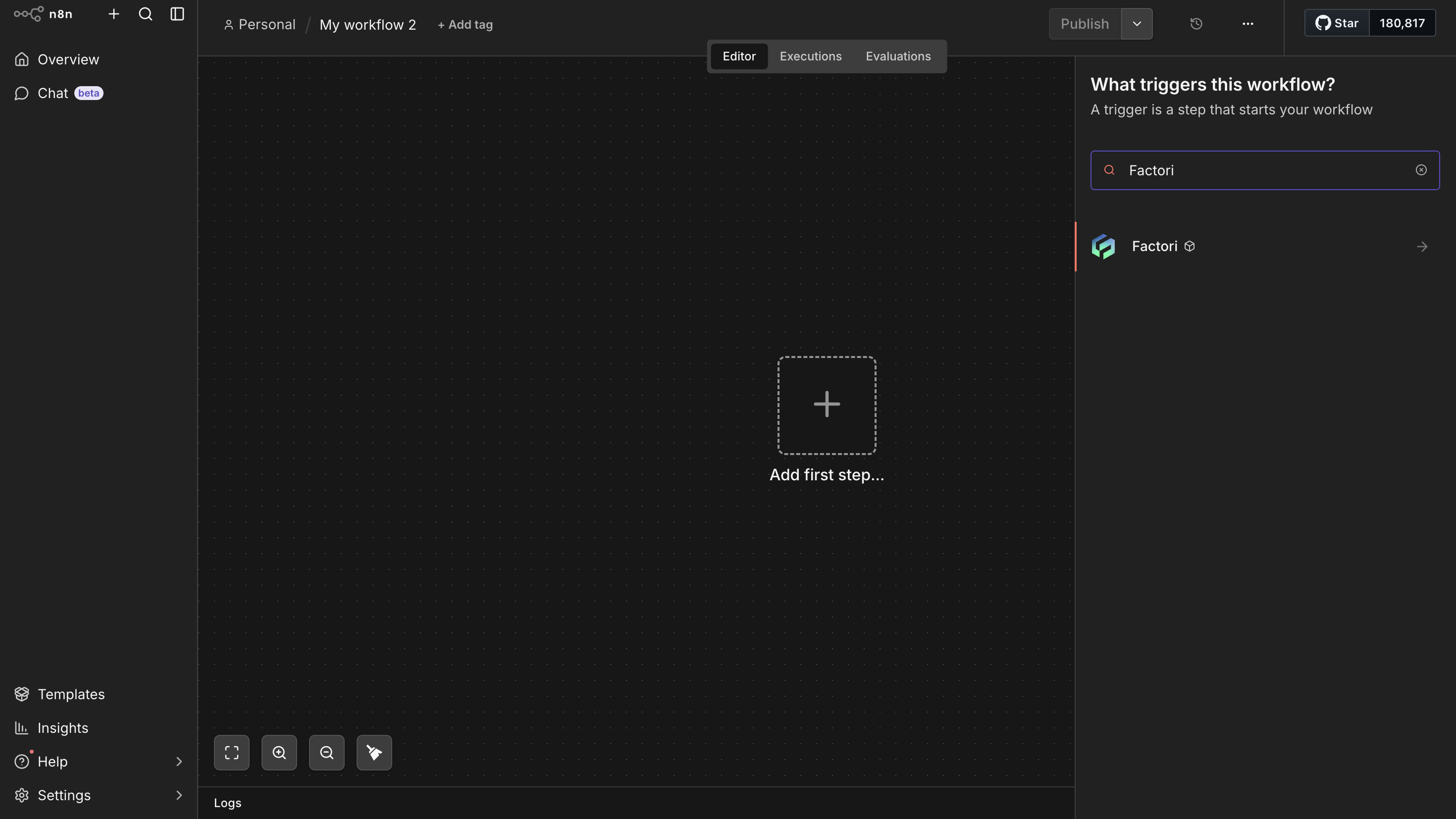Viewport: 1456px width, 819px height.
Task: Zoom in on the canvas
Action: click(279, 752)
